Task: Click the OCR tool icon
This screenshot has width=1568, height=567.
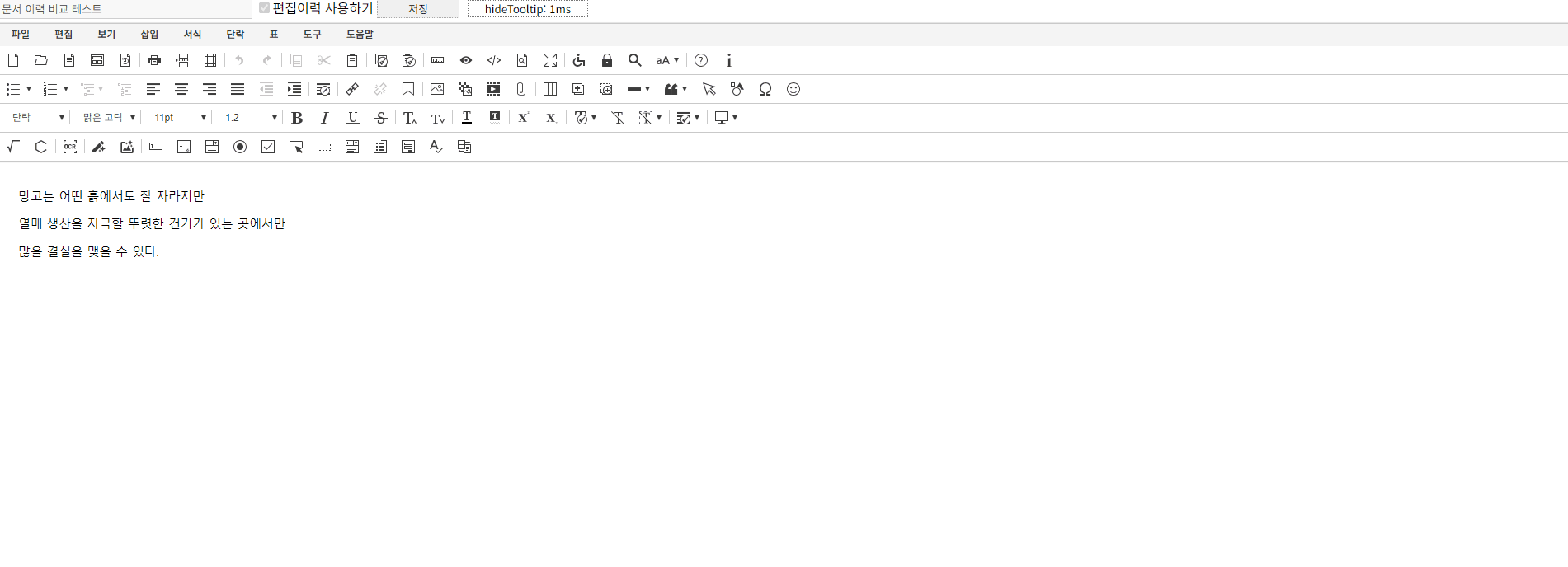Action: (70, 147)
